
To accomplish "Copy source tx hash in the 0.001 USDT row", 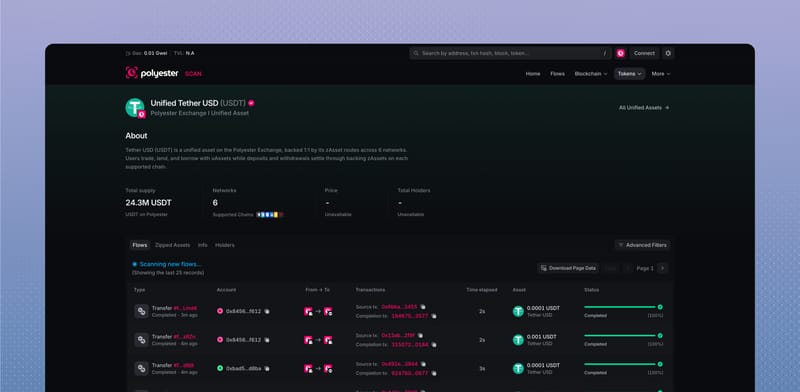I will [420, 335].
